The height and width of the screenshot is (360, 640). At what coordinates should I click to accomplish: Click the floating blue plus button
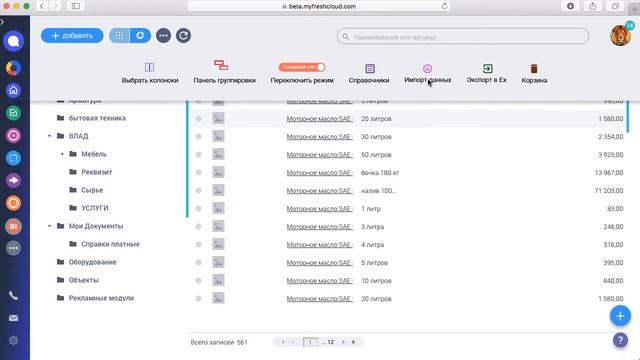point(620,316)
